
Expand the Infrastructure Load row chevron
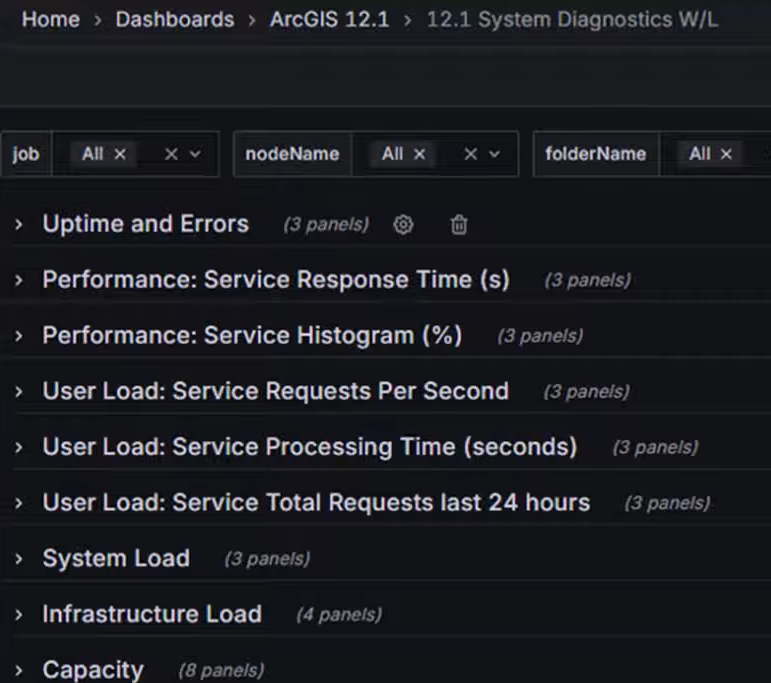(19, 615)
